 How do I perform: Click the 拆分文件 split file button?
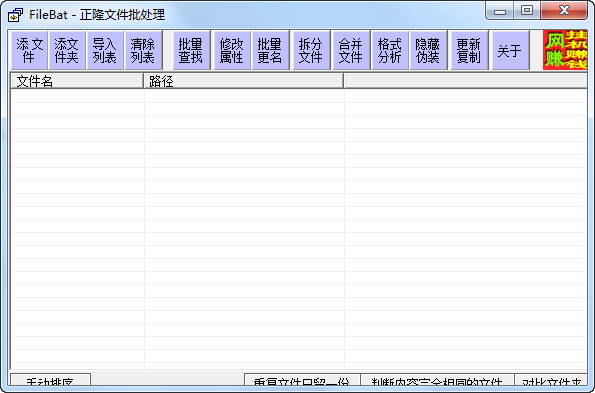pos(311,50)
